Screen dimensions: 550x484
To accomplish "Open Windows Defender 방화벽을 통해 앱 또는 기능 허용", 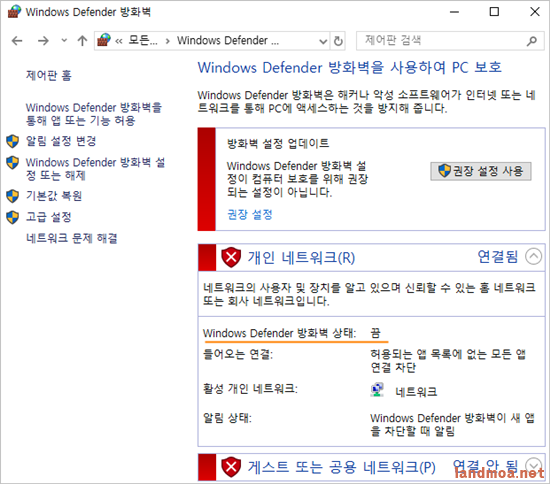I will [94, 114].
